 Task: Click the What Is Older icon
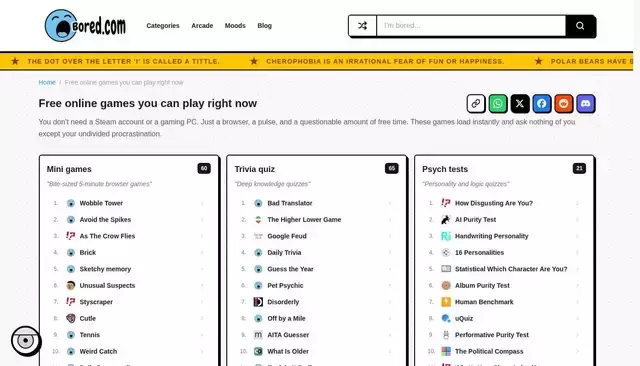[258, 351]
